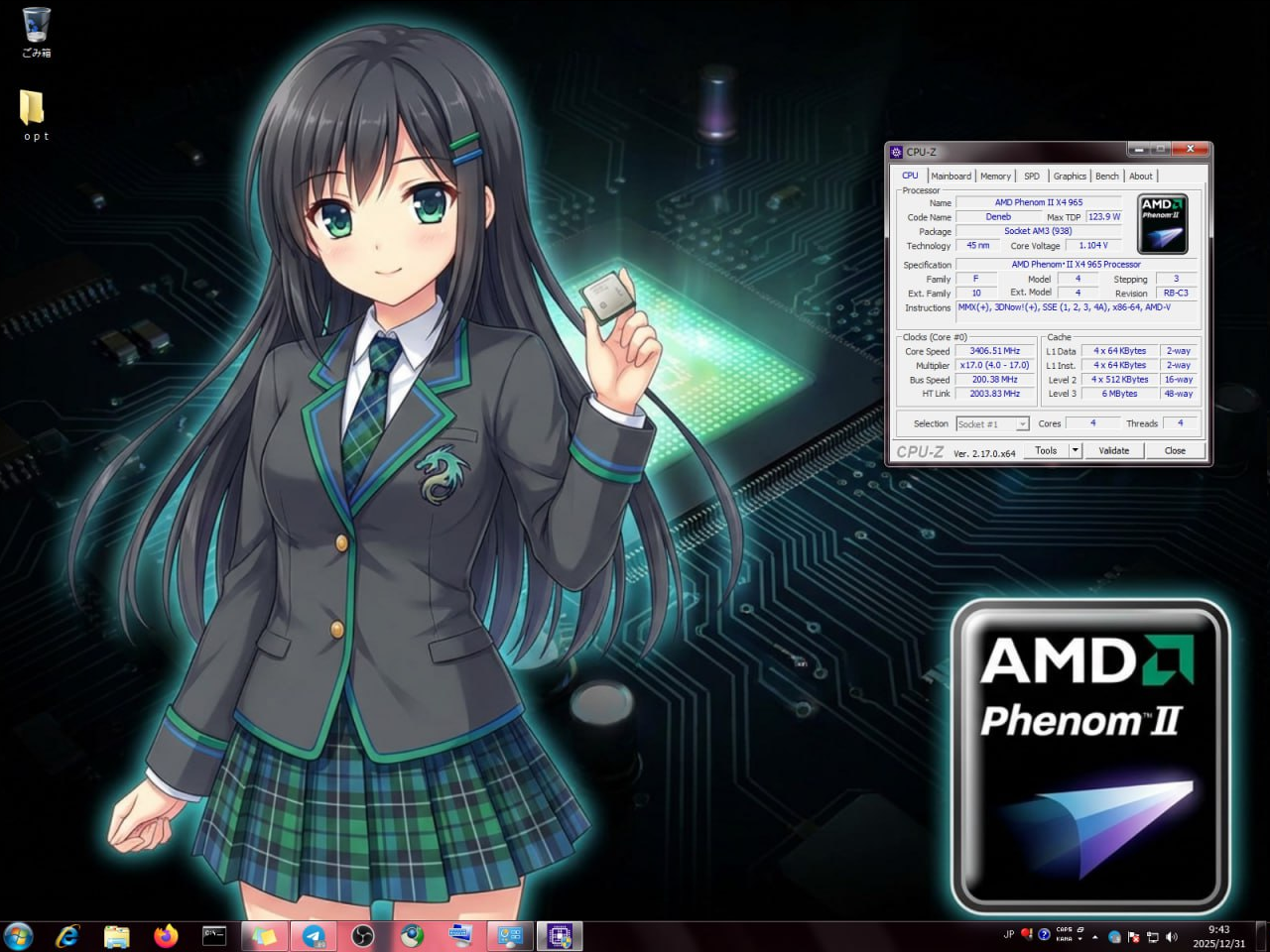Open the control panel taskbar button

510,936
